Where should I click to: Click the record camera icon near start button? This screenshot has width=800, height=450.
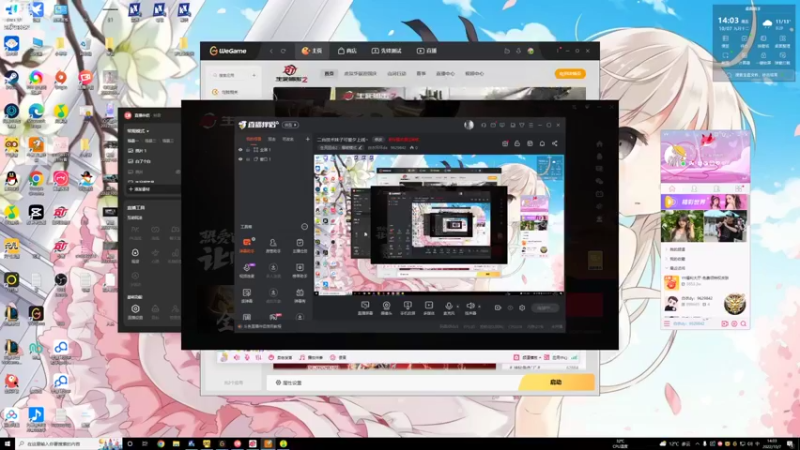pyautogui.click(x=498, y=308)
